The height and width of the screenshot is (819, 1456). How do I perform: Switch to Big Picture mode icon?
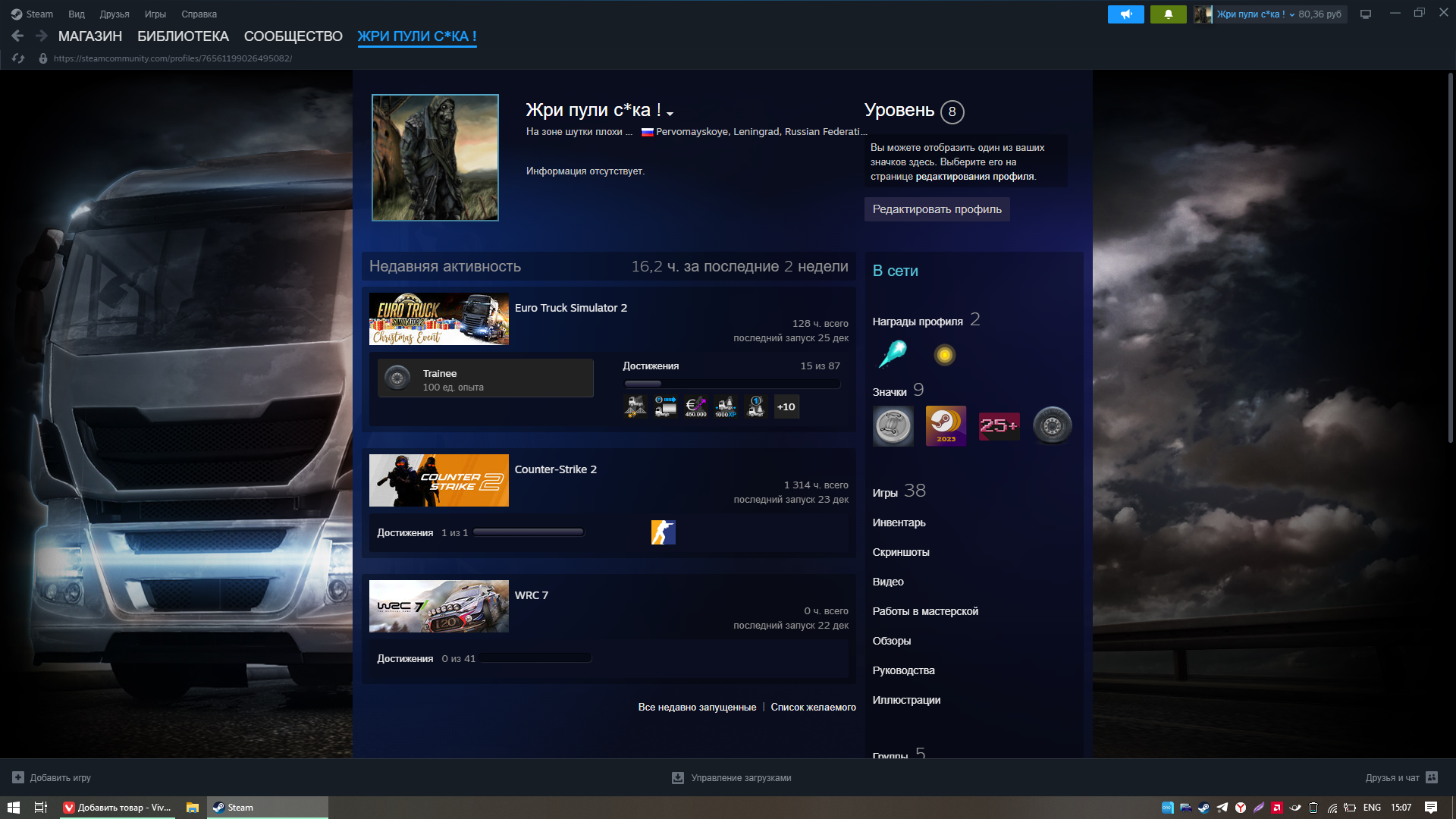(1366, 14)
